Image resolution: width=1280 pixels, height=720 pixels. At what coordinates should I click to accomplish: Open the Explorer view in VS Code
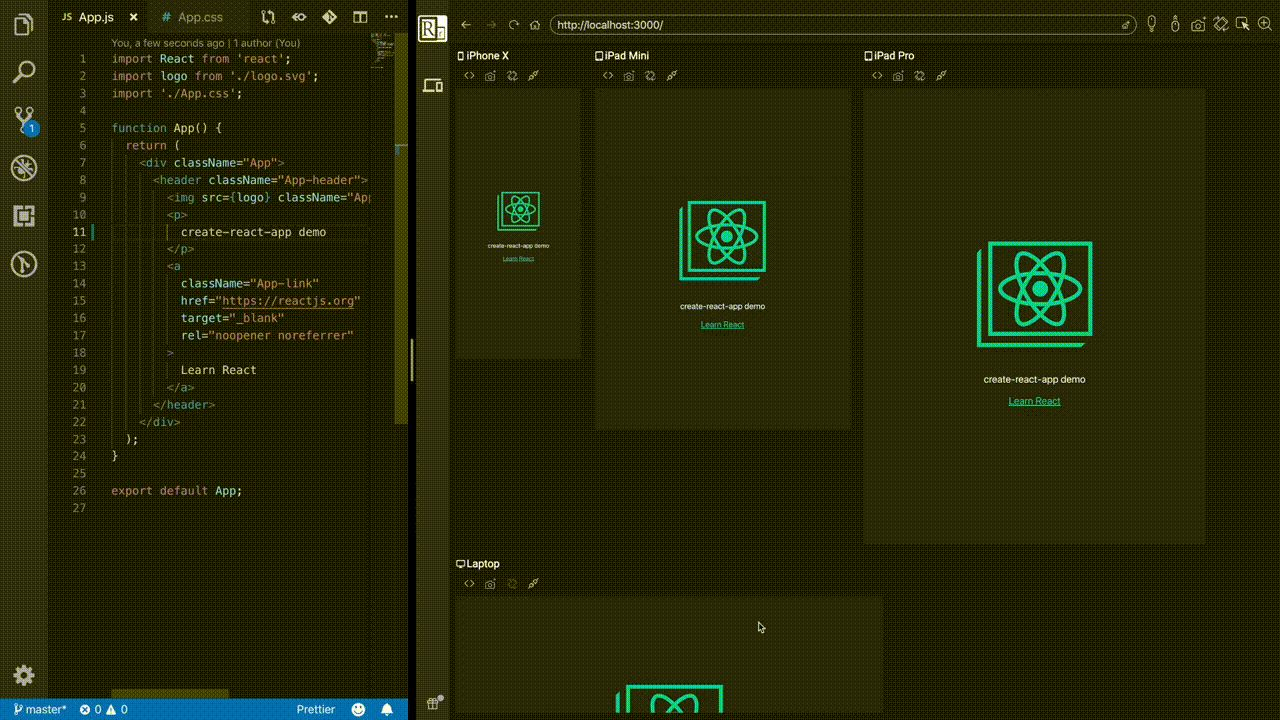tap(23, 25)
